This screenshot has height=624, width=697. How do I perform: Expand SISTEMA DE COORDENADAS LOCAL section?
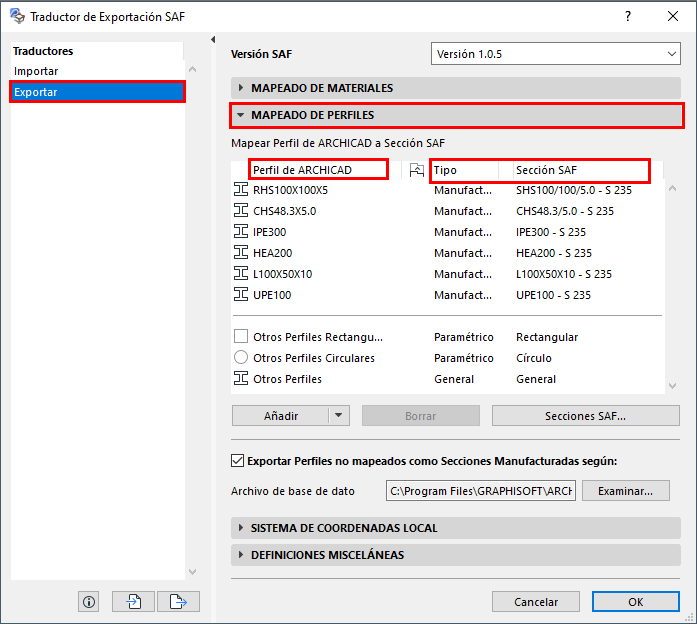click(456, 528)
